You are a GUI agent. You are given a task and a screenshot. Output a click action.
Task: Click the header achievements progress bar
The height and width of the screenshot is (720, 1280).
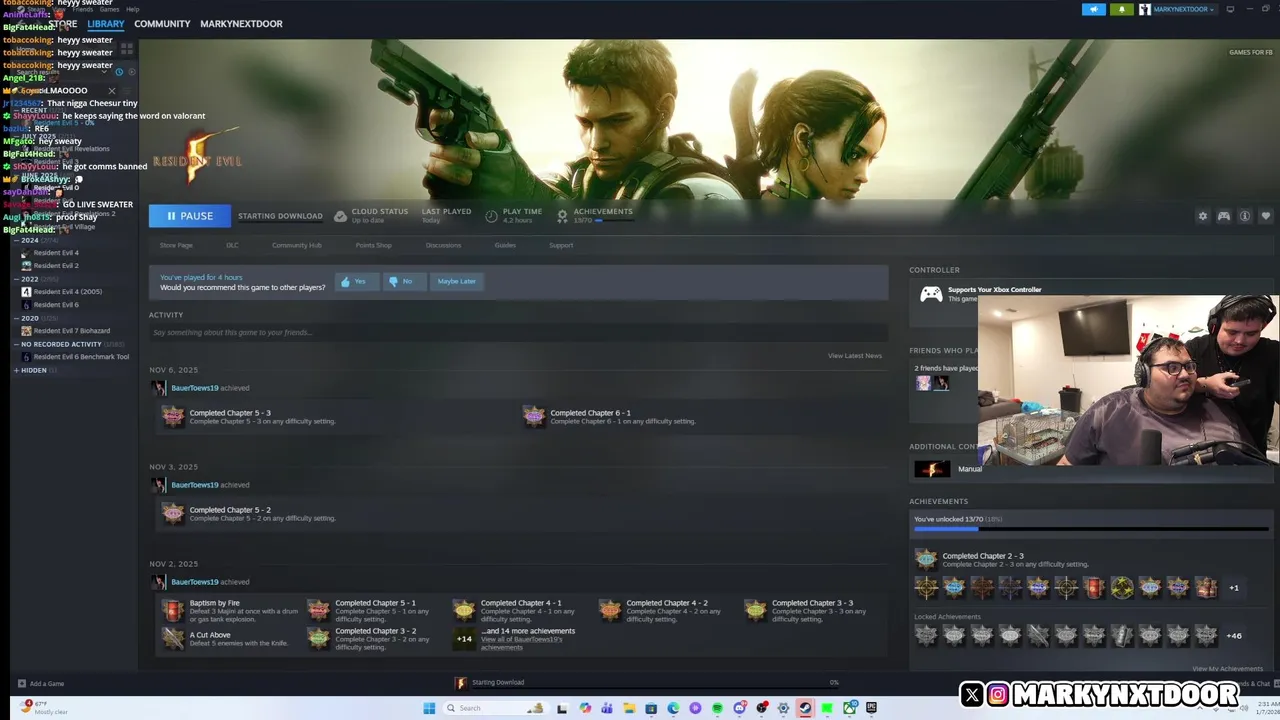point(614,220)
